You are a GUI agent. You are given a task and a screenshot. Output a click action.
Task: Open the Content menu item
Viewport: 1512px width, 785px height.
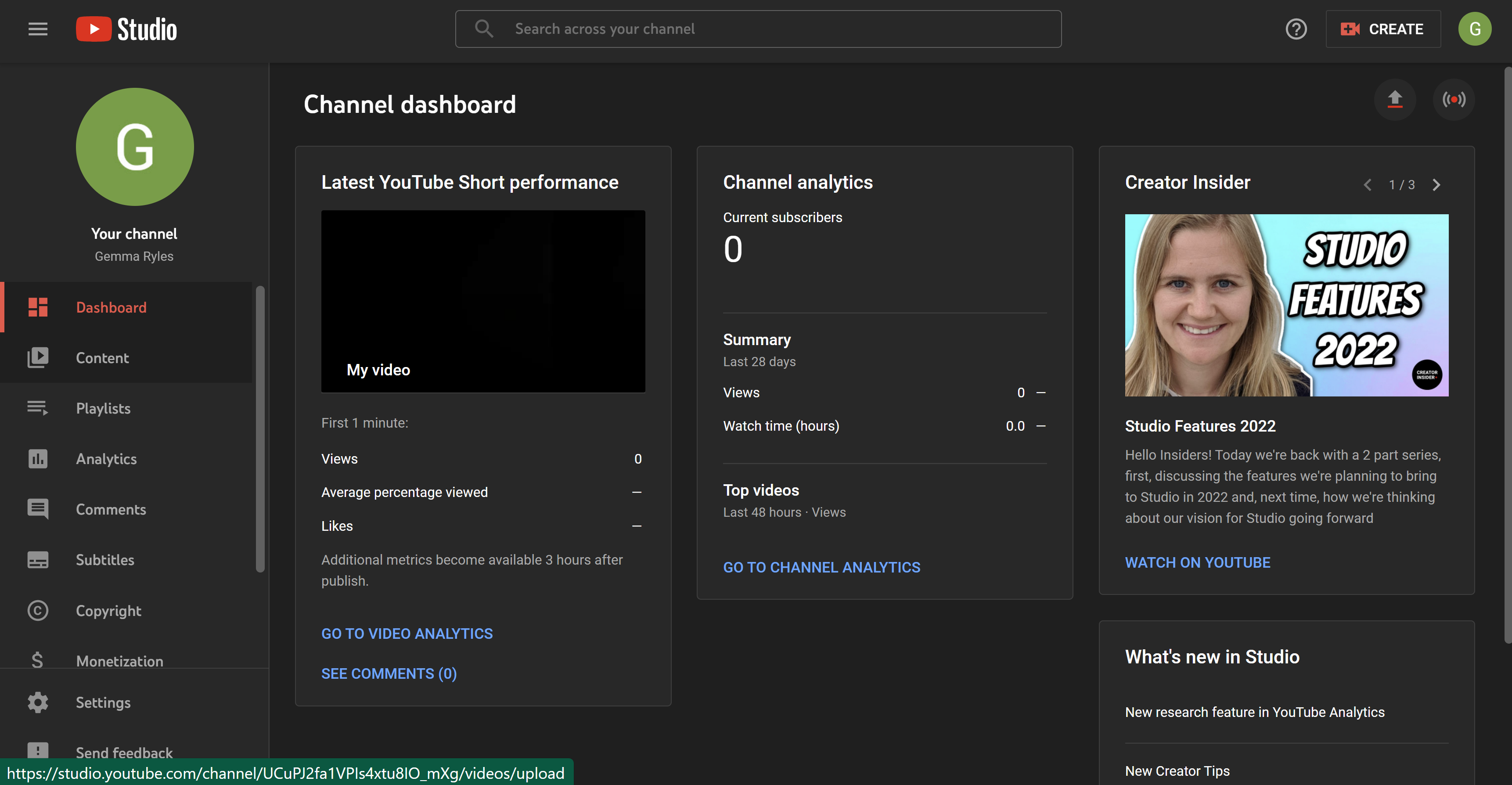(126, 357)
